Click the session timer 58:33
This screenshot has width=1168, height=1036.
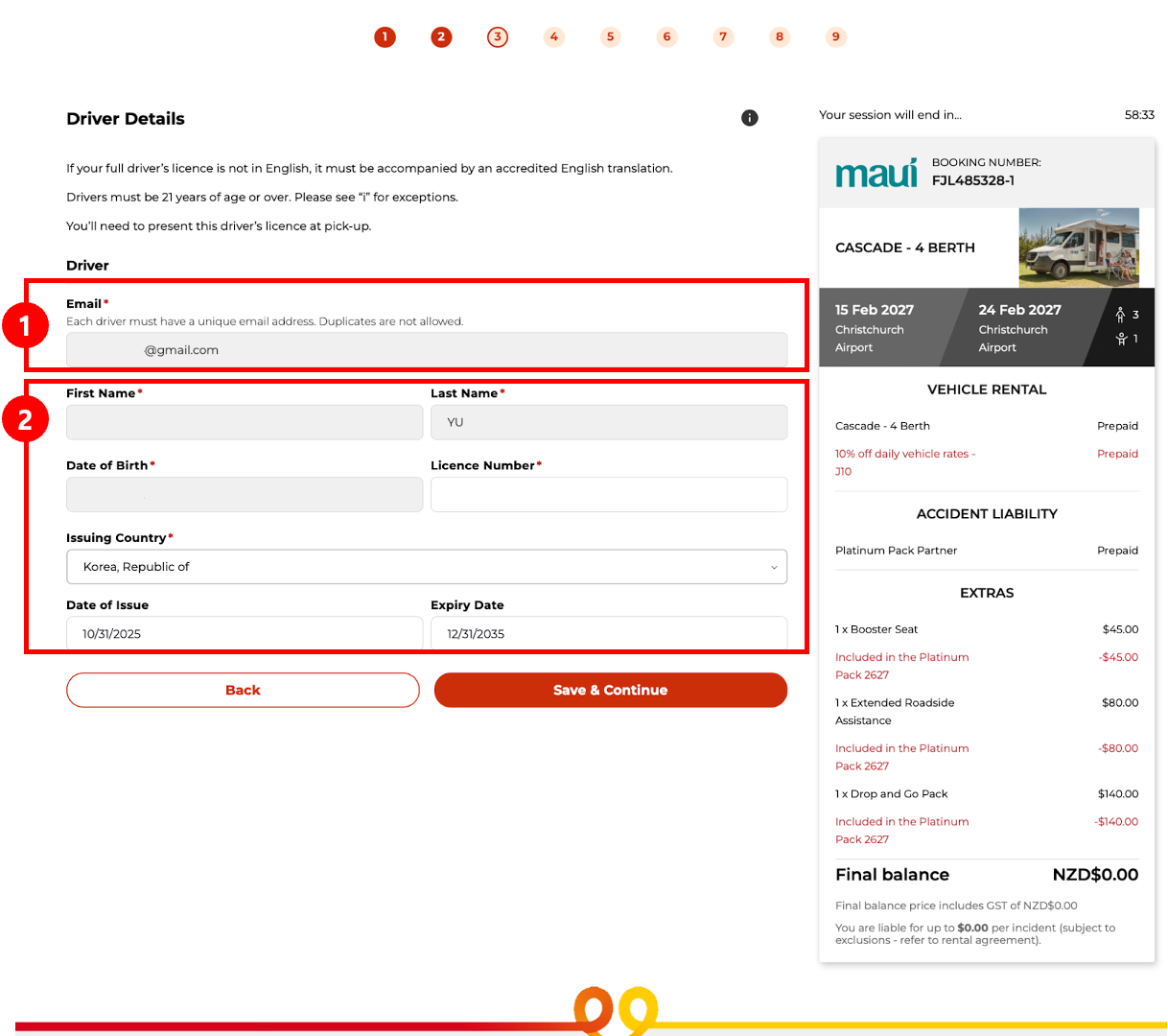1139,115
